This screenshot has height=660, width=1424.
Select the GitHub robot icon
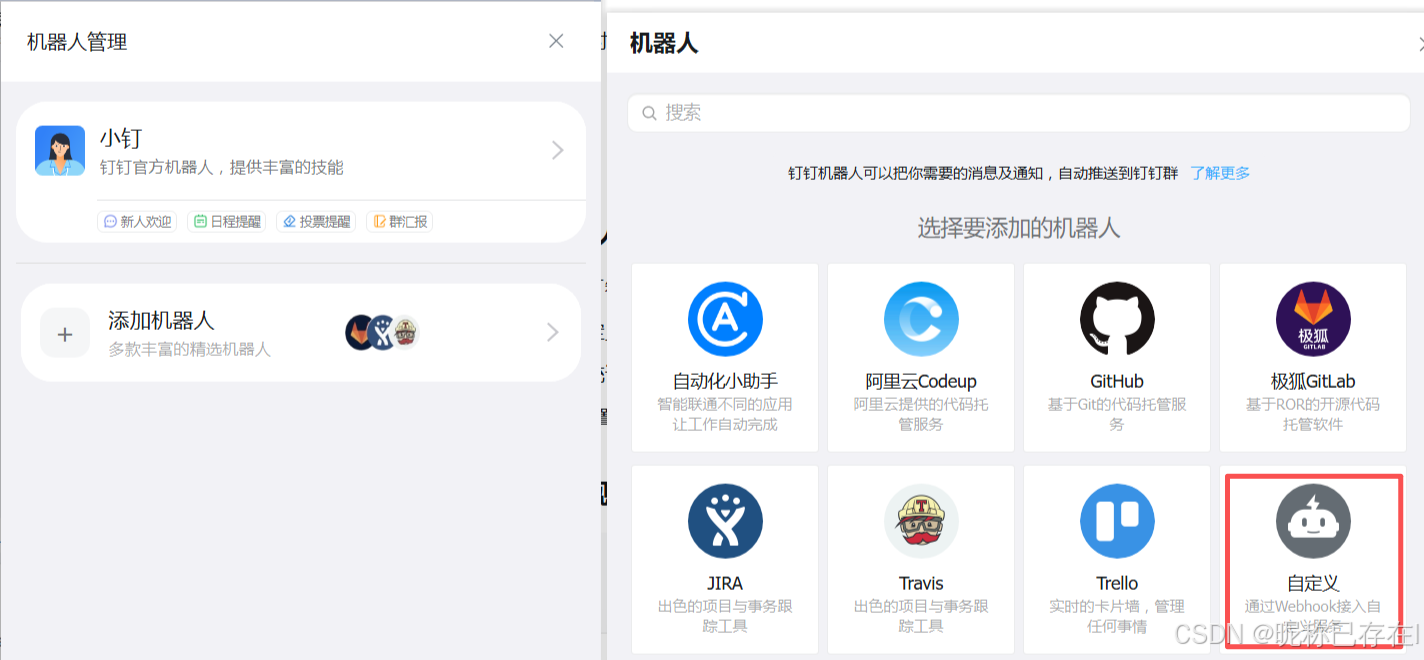pos(1117,319)
